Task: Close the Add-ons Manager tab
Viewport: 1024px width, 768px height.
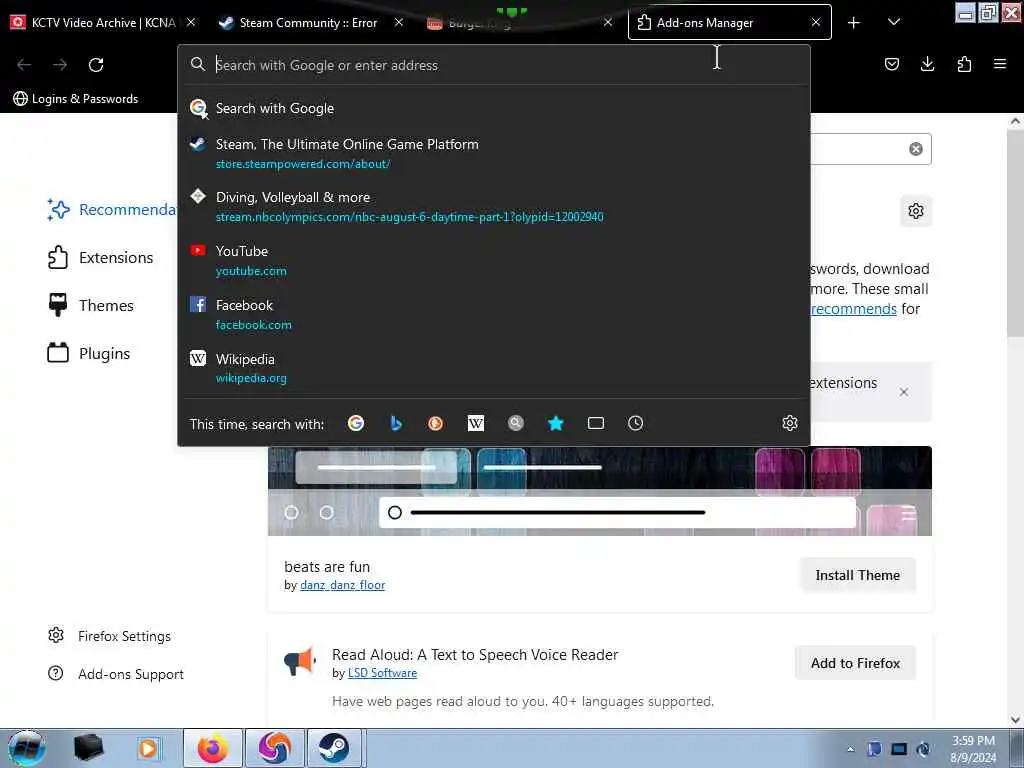Action: [x=816, y=22]
